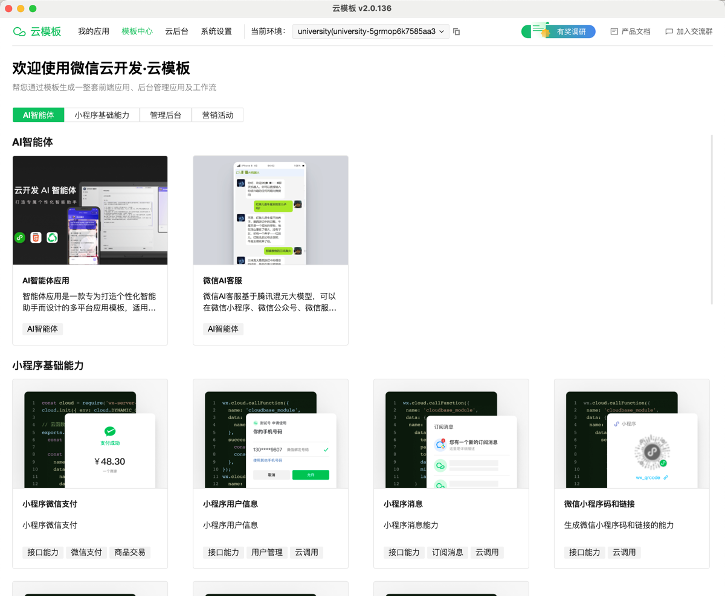Click the 订阅消息 tag on 小程序消息 card
726x596 pixels.
pyautogui.click(x=447, y=552)
